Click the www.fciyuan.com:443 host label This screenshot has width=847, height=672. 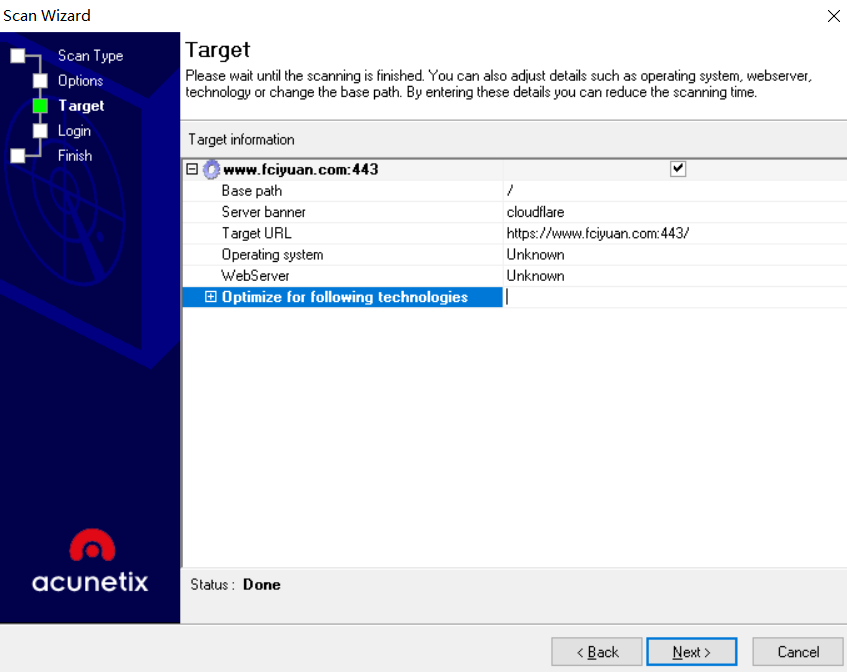pyautogui.click(x=300, y=170)
